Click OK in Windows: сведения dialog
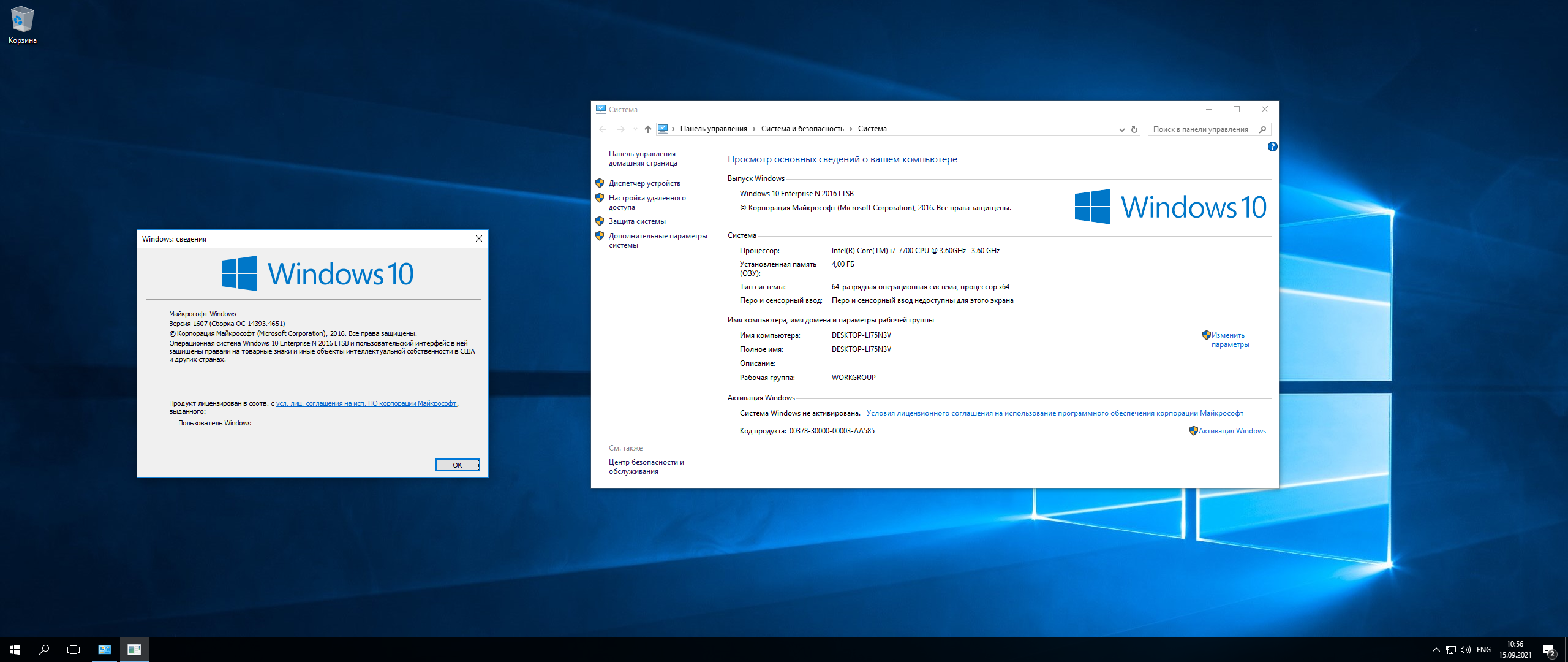 point(458,465)
